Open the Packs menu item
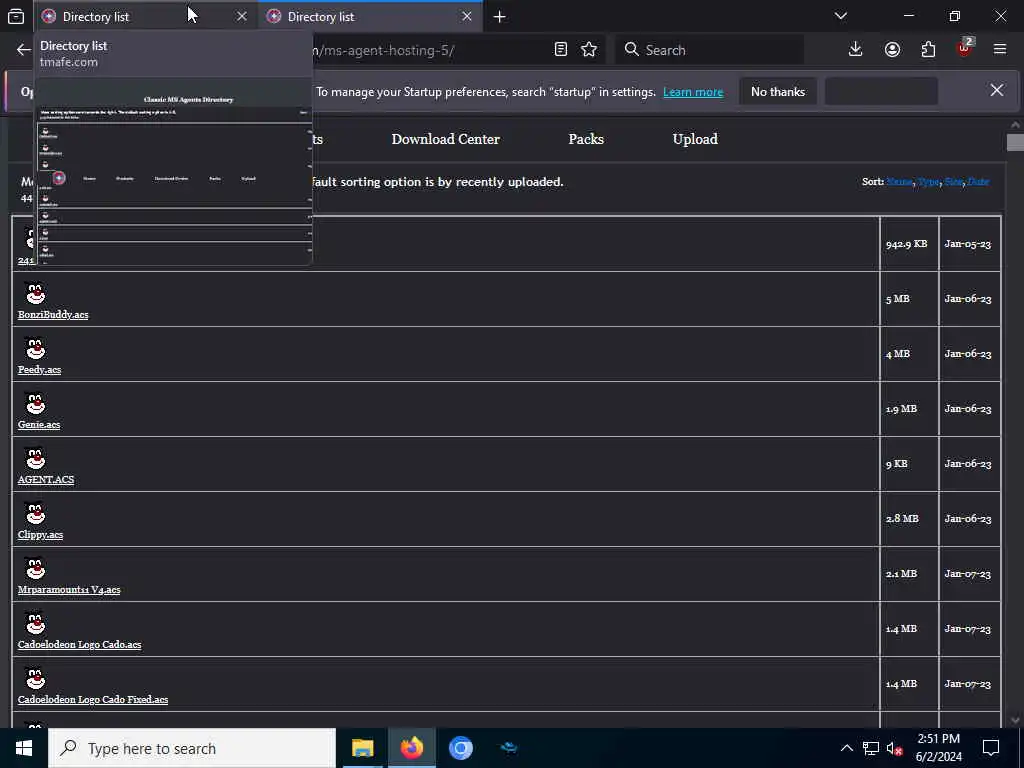This screenshot has width=1024, height=768. coord(586,139)
